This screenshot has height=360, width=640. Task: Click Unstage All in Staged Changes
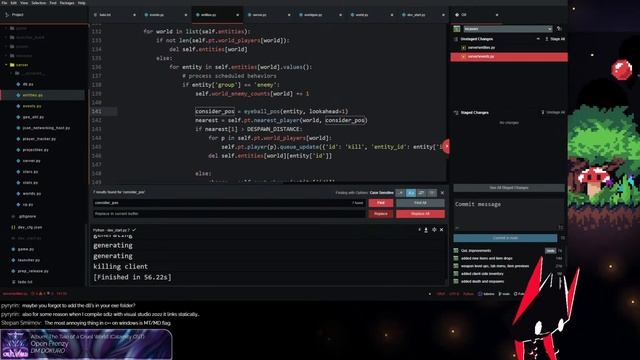point(554,112)
